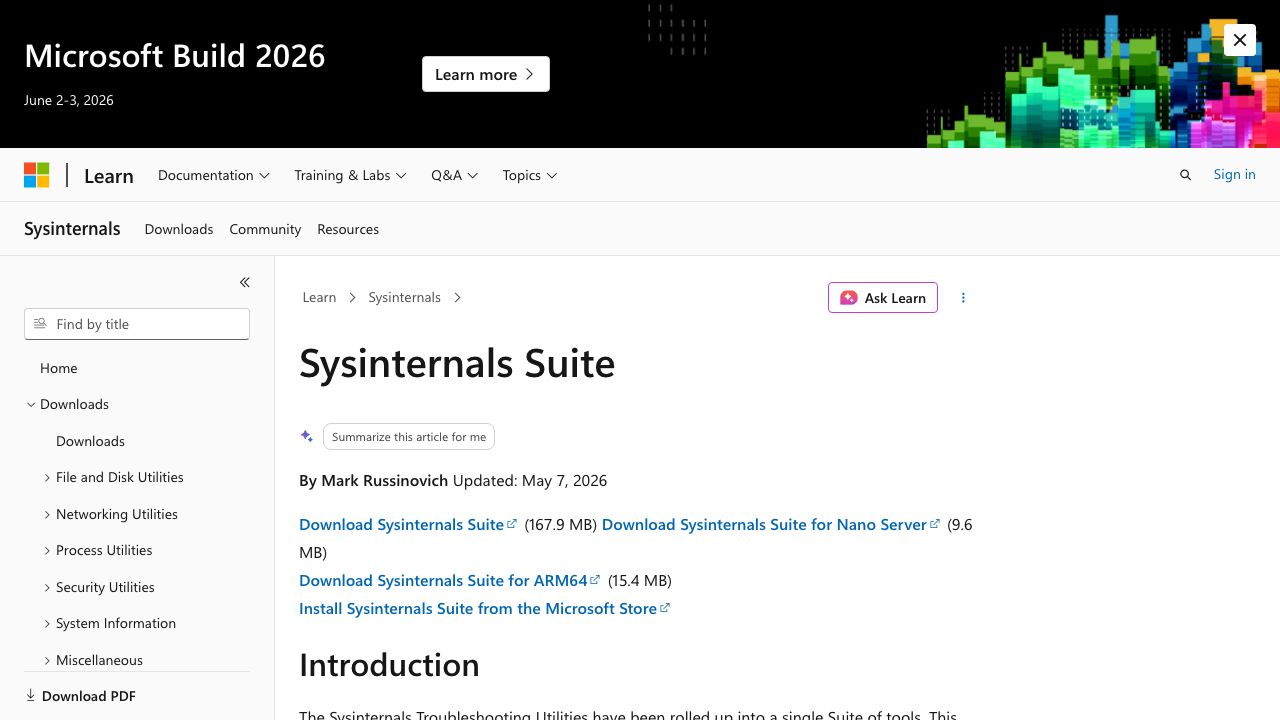This screenshot has height=720, width=1280.
Task: Open the Ask Learn assistant
Action: point(883,298)
